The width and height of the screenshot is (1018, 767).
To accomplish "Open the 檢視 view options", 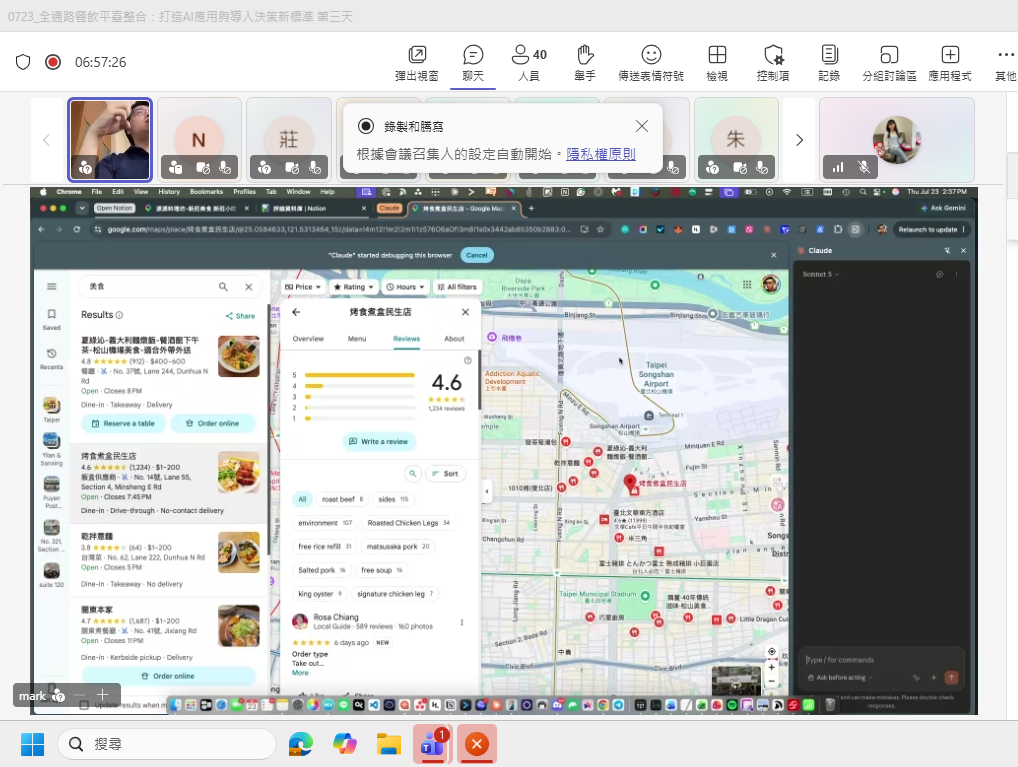I will (x=717, y=63).
